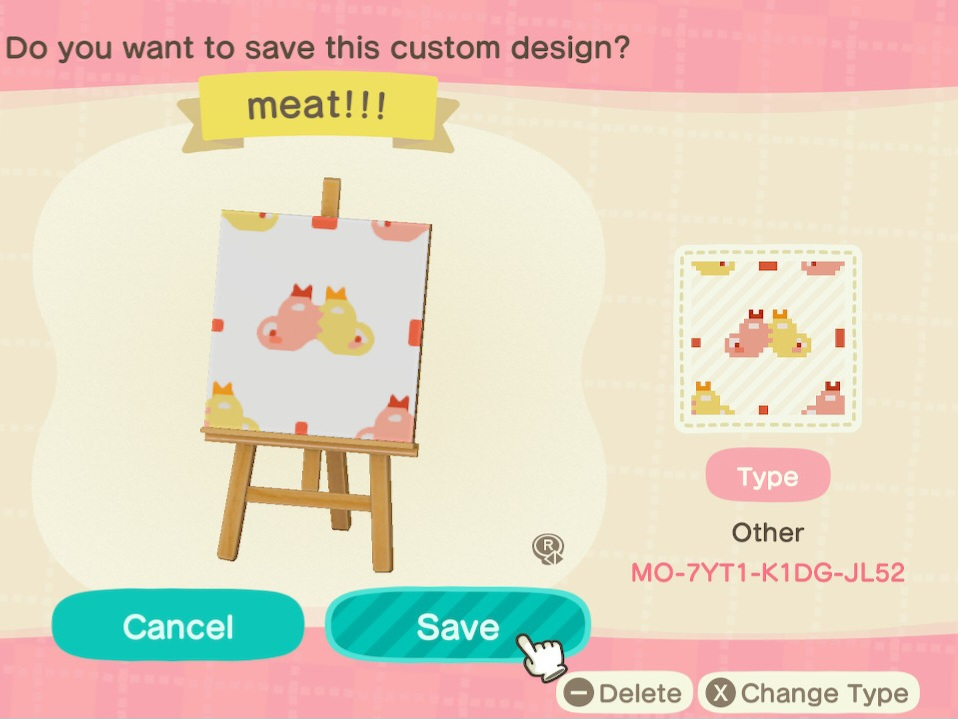Select the Delete option
Screen dimensions: 958x719
click(x=624, y=693)
